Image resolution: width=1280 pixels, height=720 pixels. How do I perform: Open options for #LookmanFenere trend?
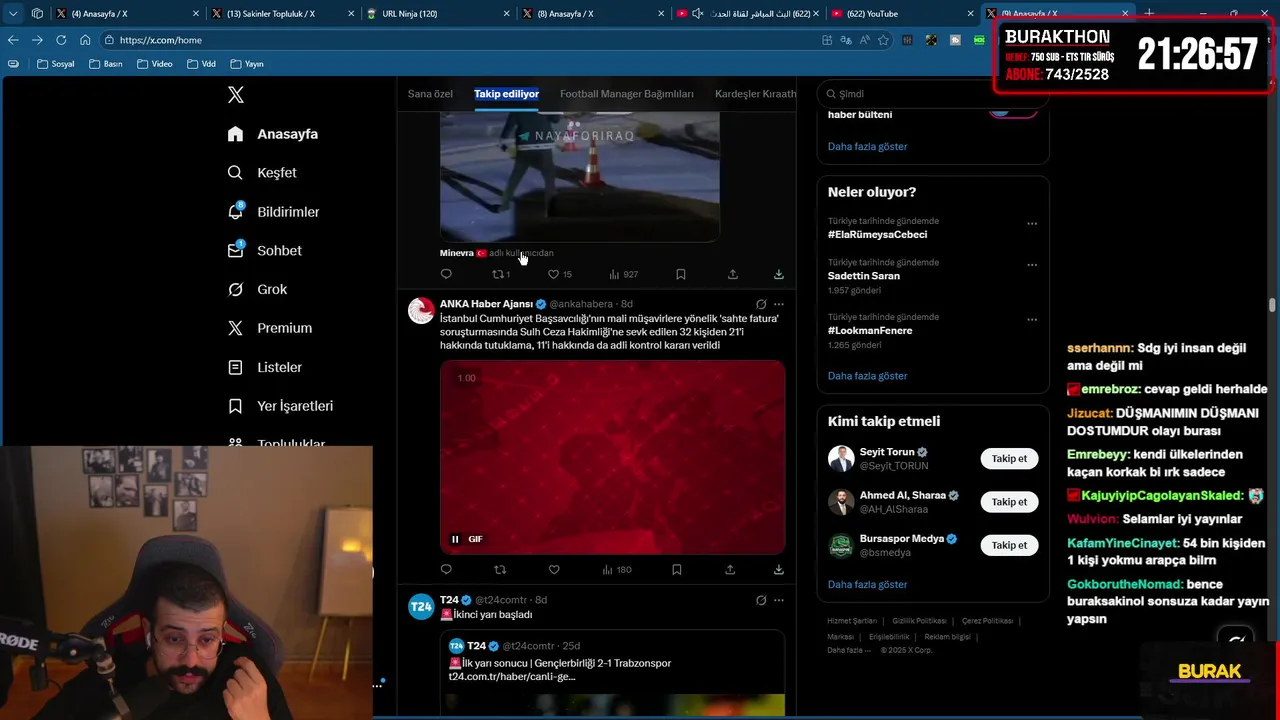click(1032, 320)
